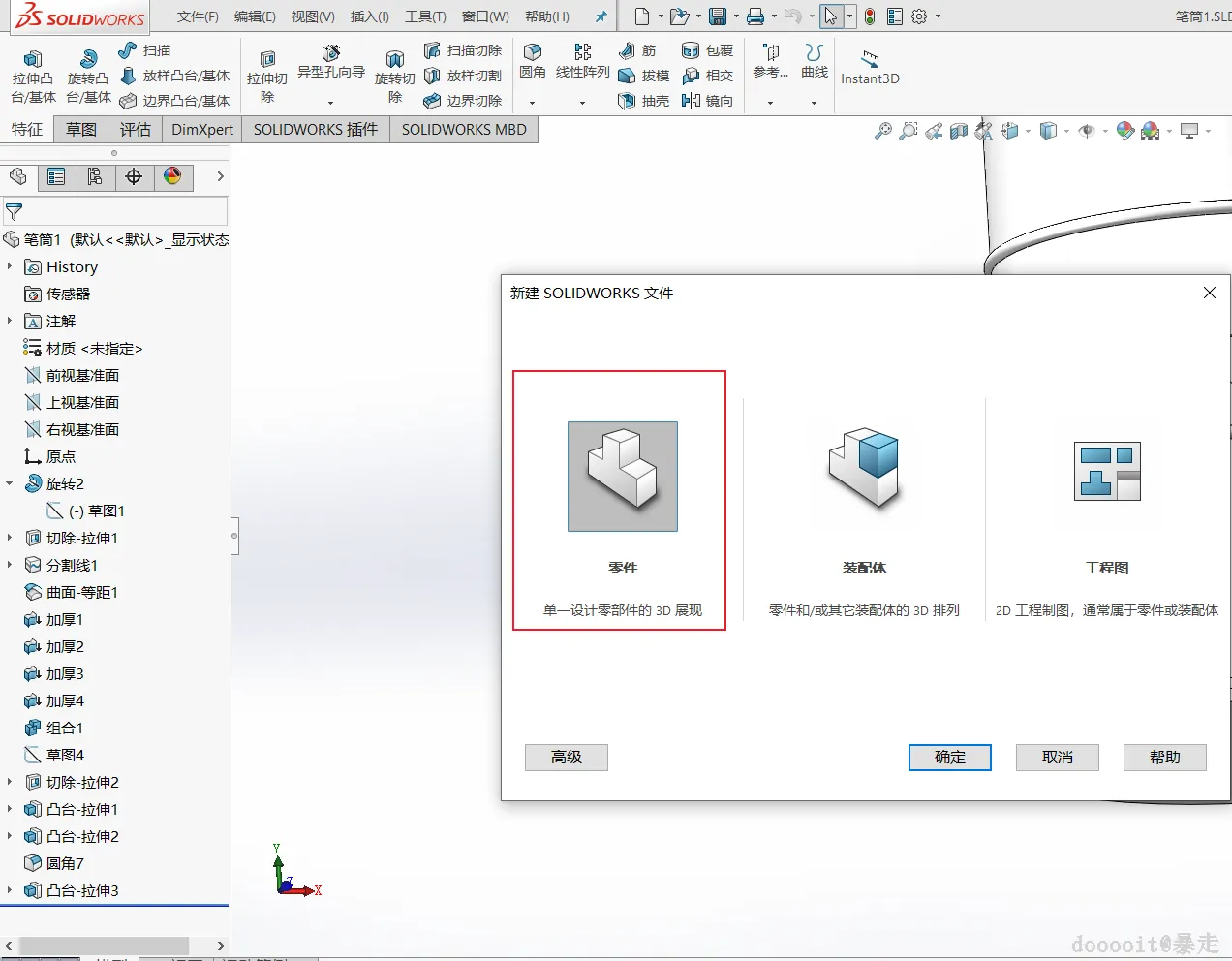Select the Extruded Boss/Base (拉伸凸台/基体) tool

[x=33, y=77]
